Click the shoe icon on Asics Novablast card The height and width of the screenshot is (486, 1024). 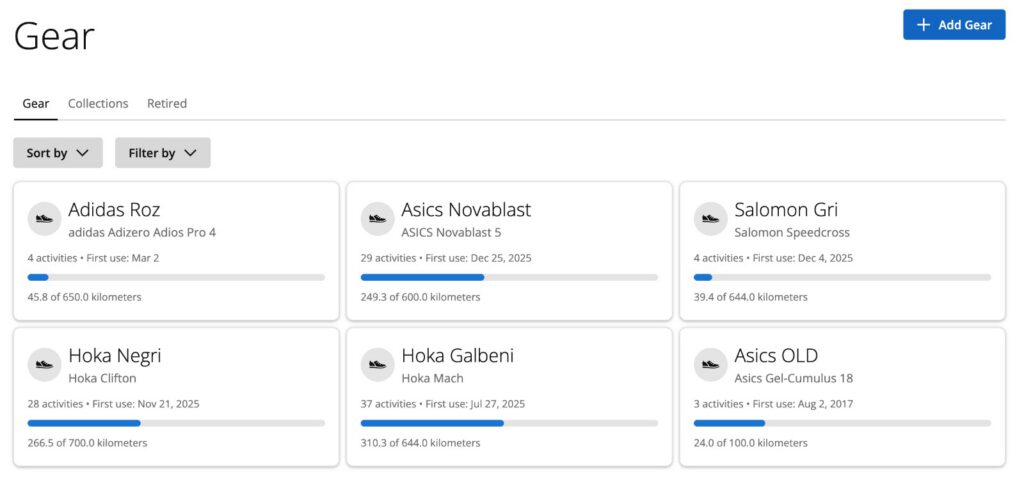(x=377, y=218)
